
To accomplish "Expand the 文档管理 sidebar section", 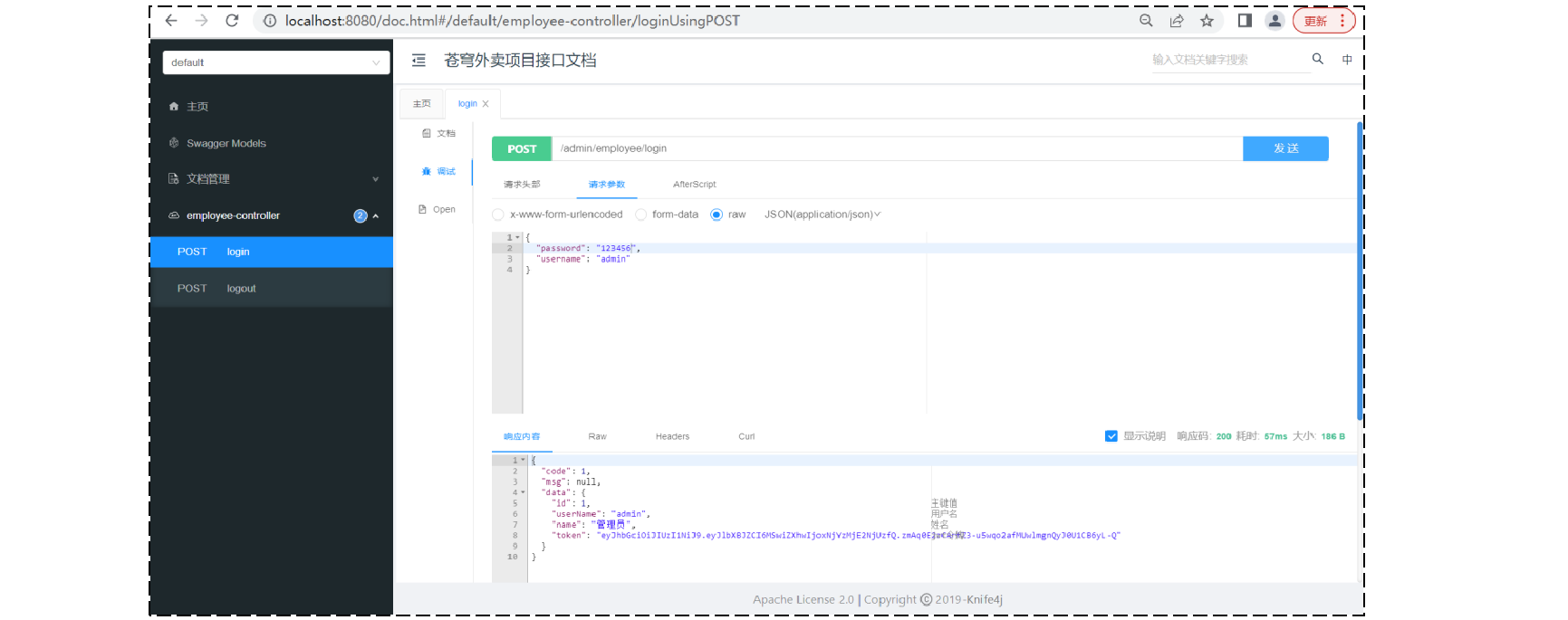I will [272, 179].
